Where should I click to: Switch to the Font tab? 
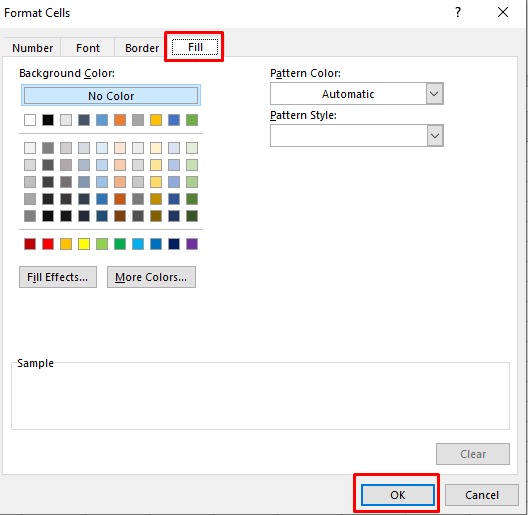[88, 48]
